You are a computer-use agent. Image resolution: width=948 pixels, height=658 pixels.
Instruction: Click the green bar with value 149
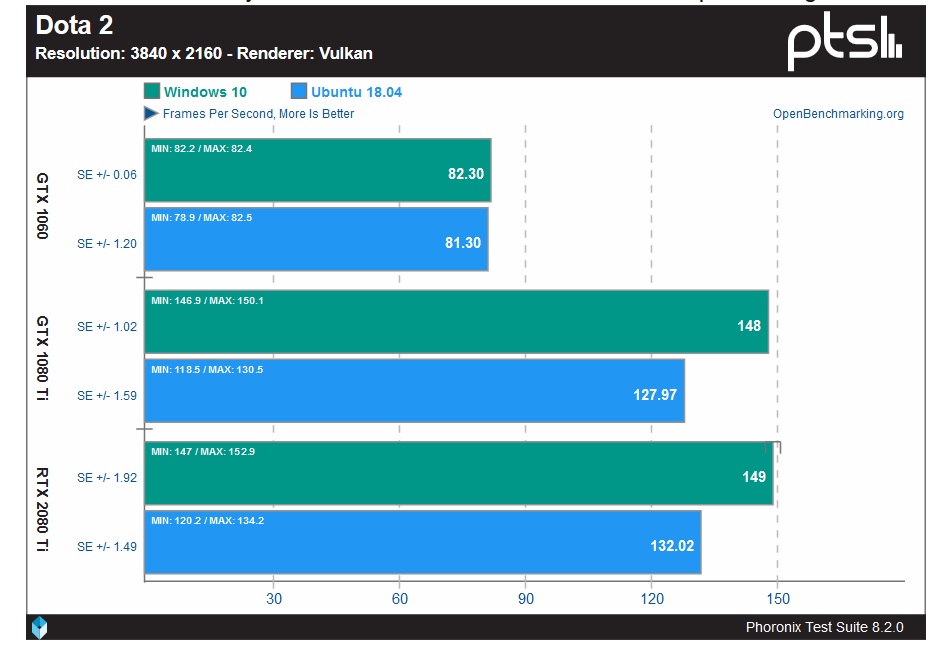[458, 475]
